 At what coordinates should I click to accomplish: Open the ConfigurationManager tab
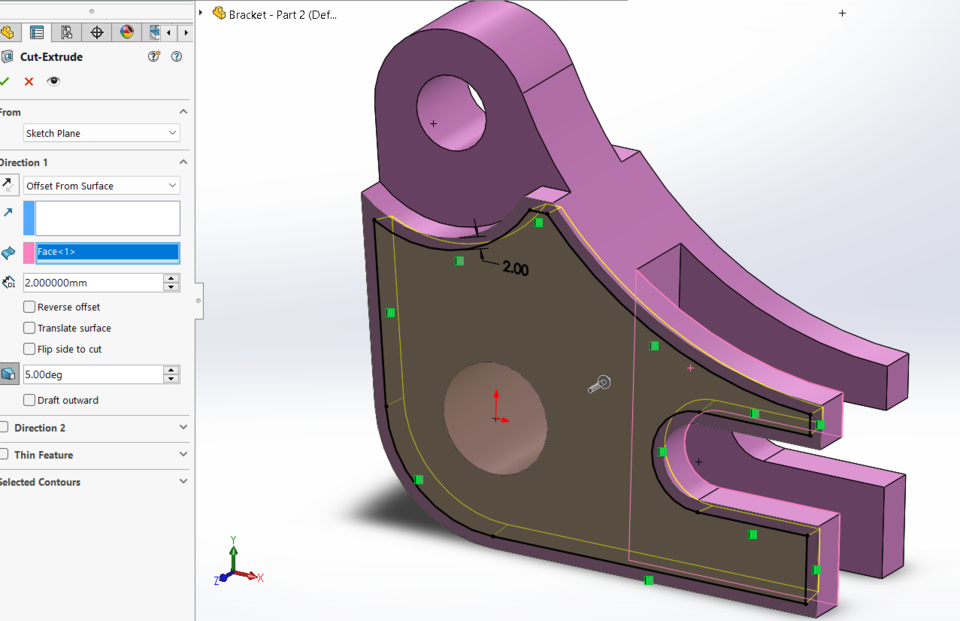coord(65,32)
